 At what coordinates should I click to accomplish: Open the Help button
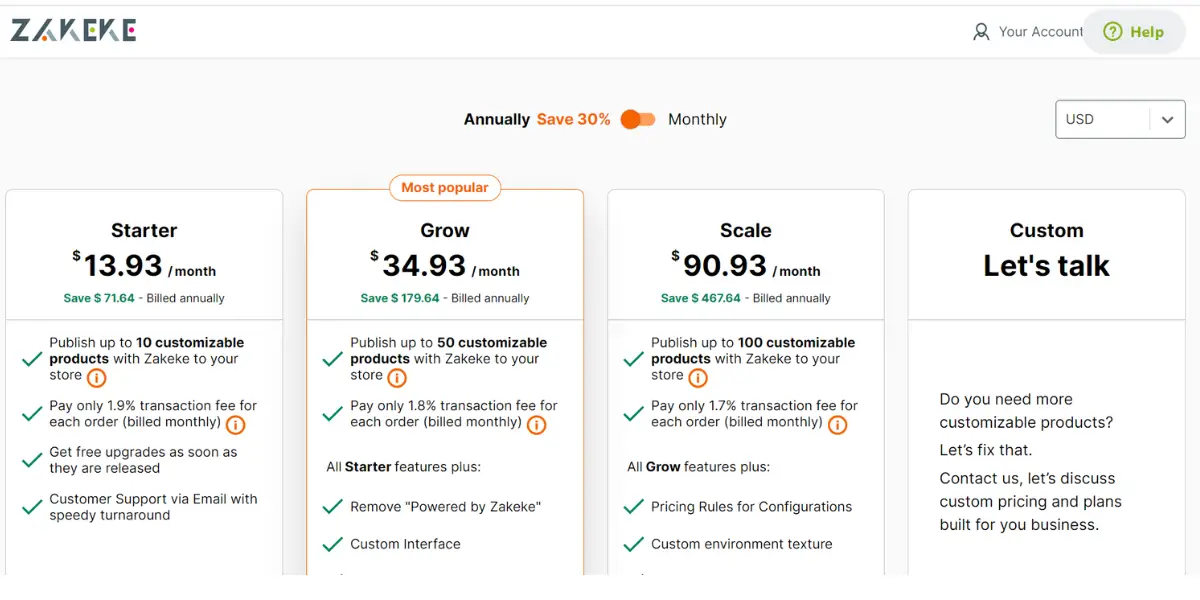(1134, 32)
